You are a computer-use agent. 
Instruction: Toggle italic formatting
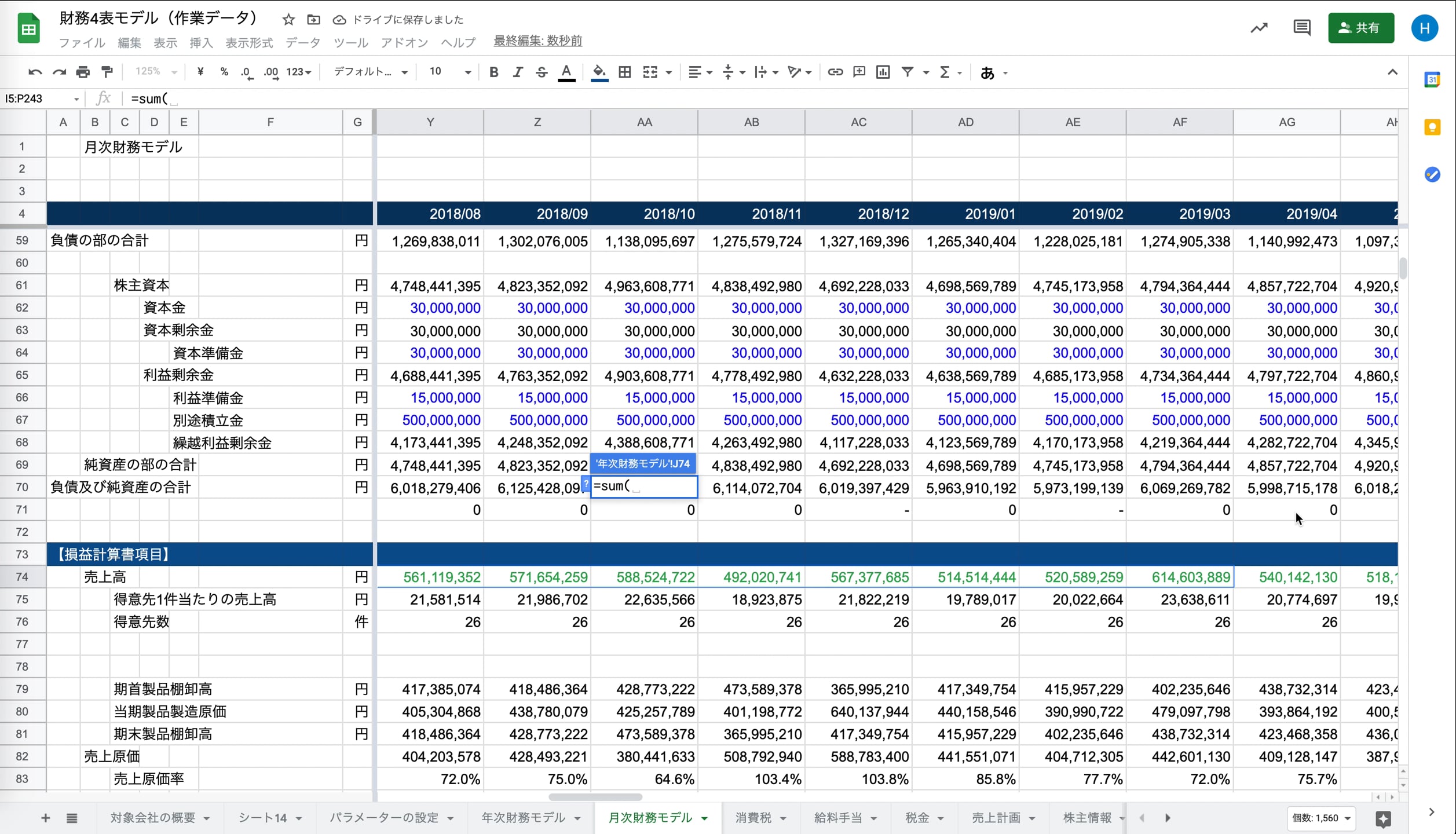coord(517,72)
